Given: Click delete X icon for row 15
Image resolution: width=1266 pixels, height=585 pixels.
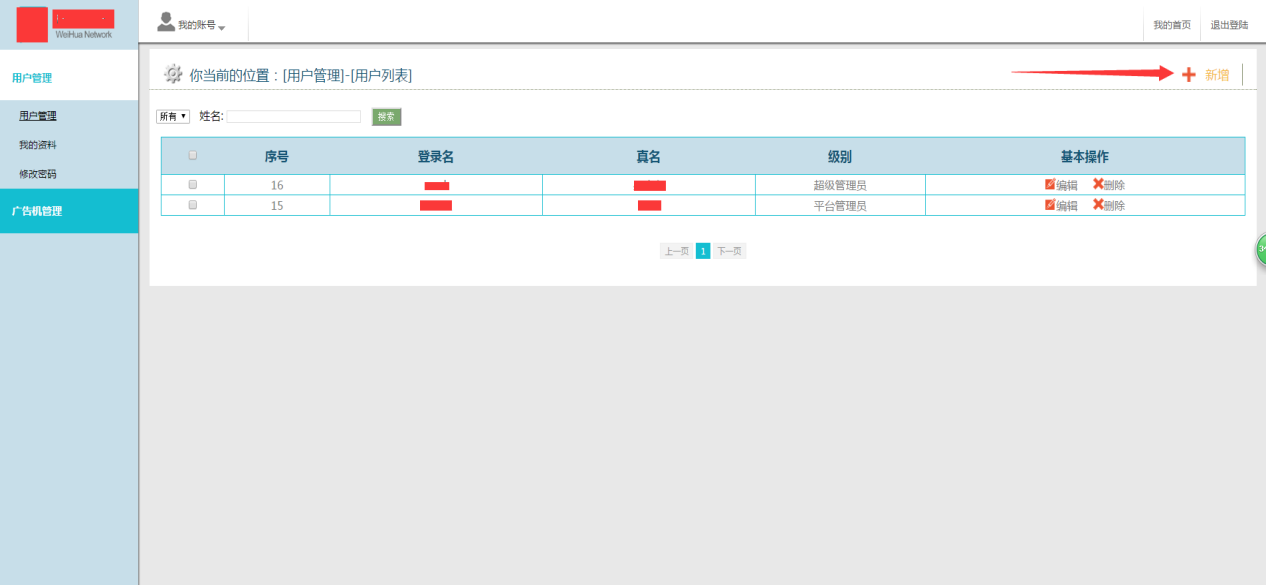Looking at the screenshot, I should [1098, 205].
